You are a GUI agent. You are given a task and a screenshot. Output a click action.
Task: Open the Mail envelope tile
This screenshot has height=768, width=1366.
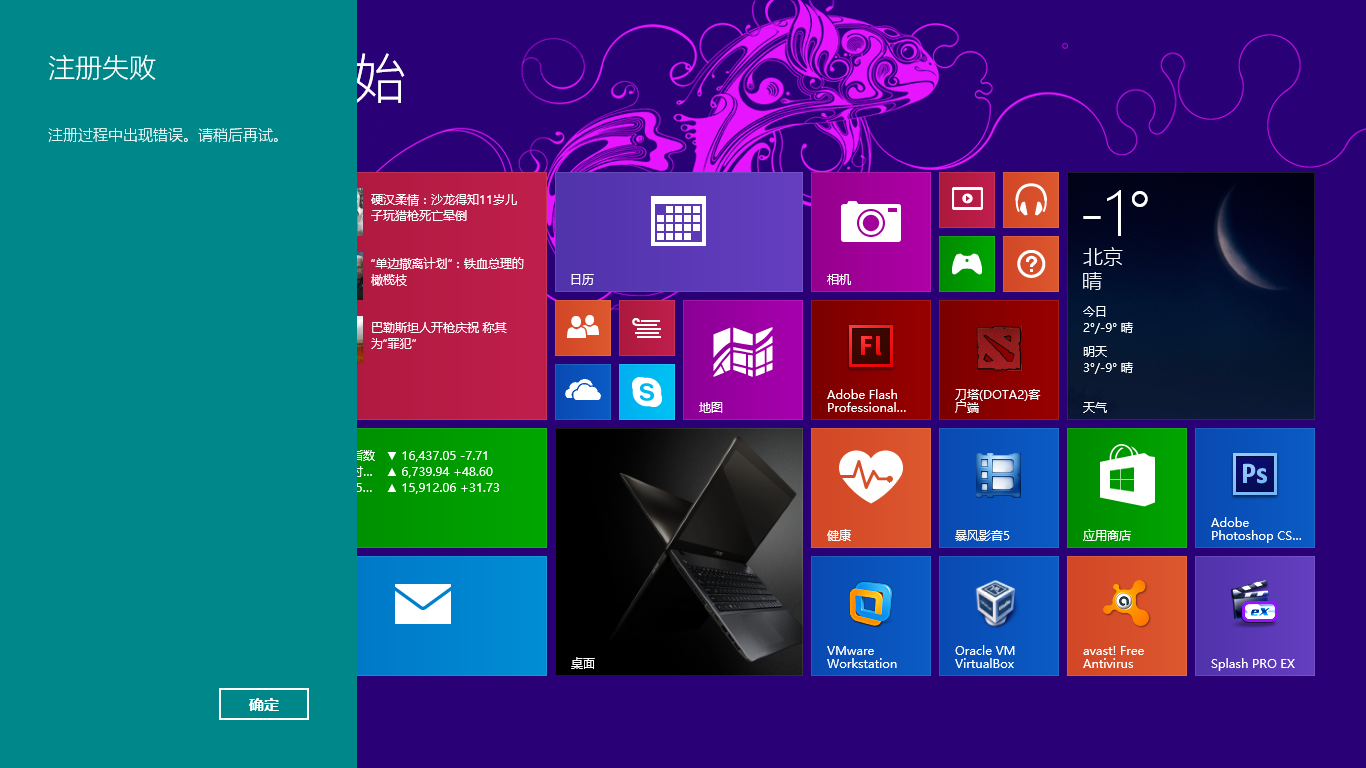tap(452, 616)
